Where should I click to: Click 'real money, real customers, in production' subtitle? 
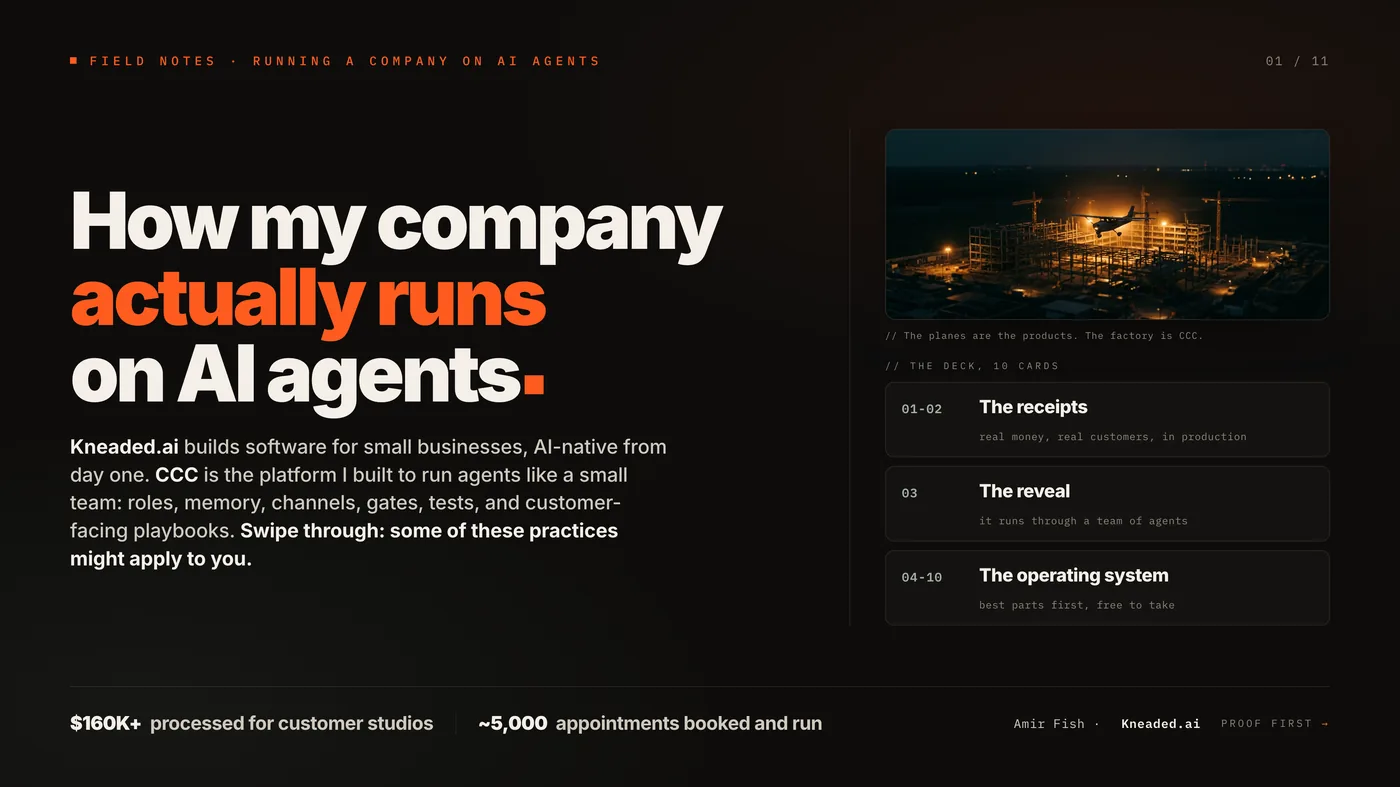(1113, 437)
